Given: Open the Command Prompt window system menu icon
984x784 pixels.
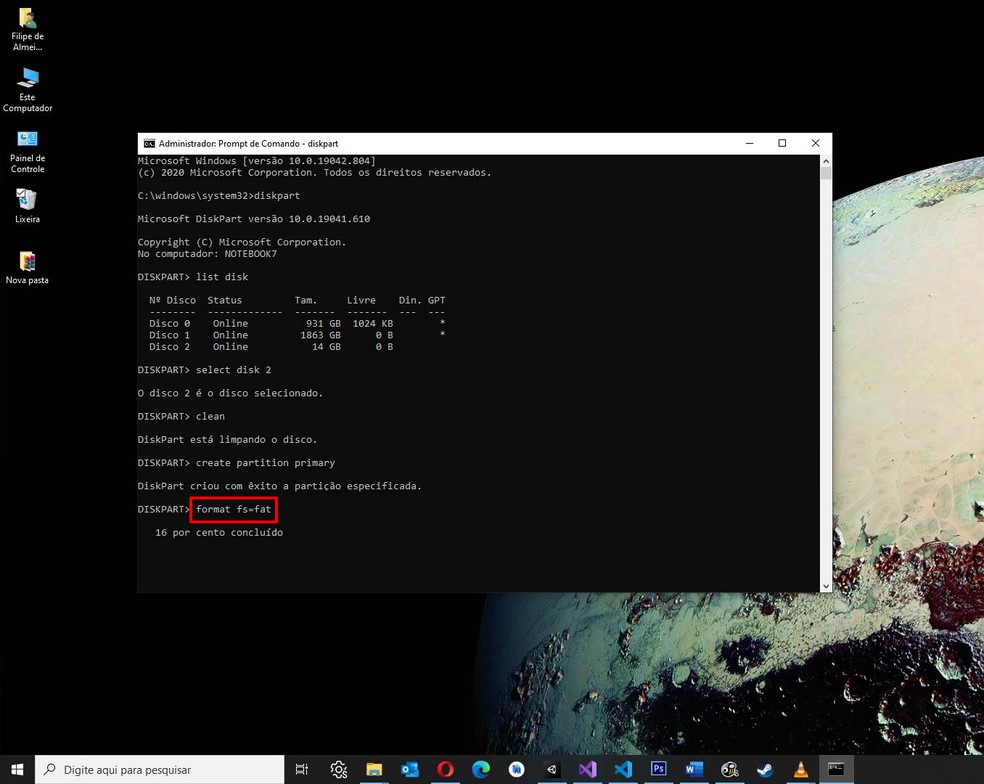Looking at the screenshot, I should coord(149,144).
